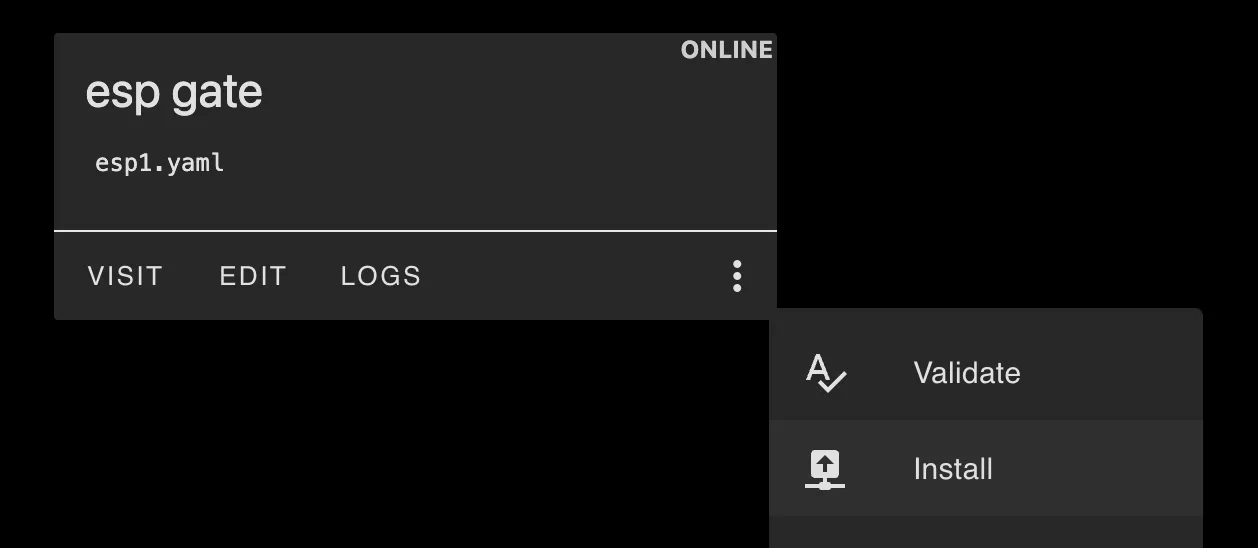Click the esp1.yaml filename text

159,163
